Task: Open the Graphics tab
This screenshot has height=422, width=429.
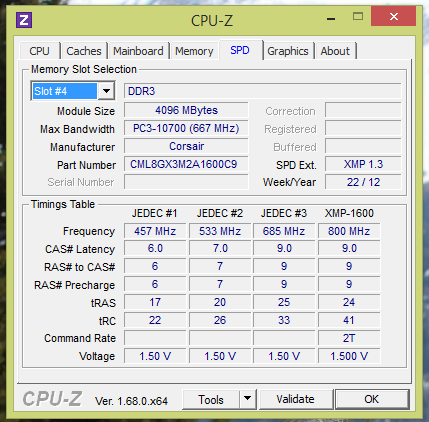Action: coord(288,51)
